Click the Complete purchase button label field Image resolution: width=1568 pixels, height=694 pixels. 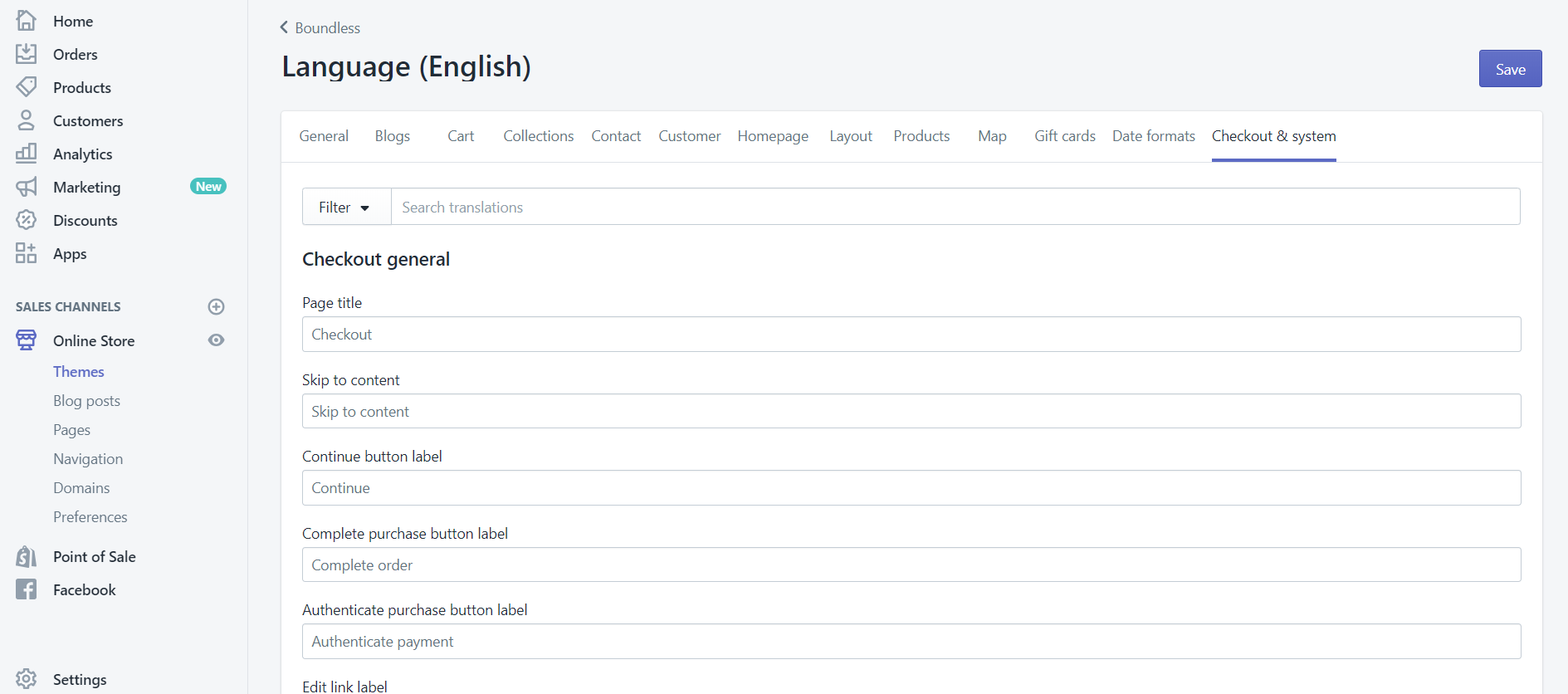[x=911, y=565]
